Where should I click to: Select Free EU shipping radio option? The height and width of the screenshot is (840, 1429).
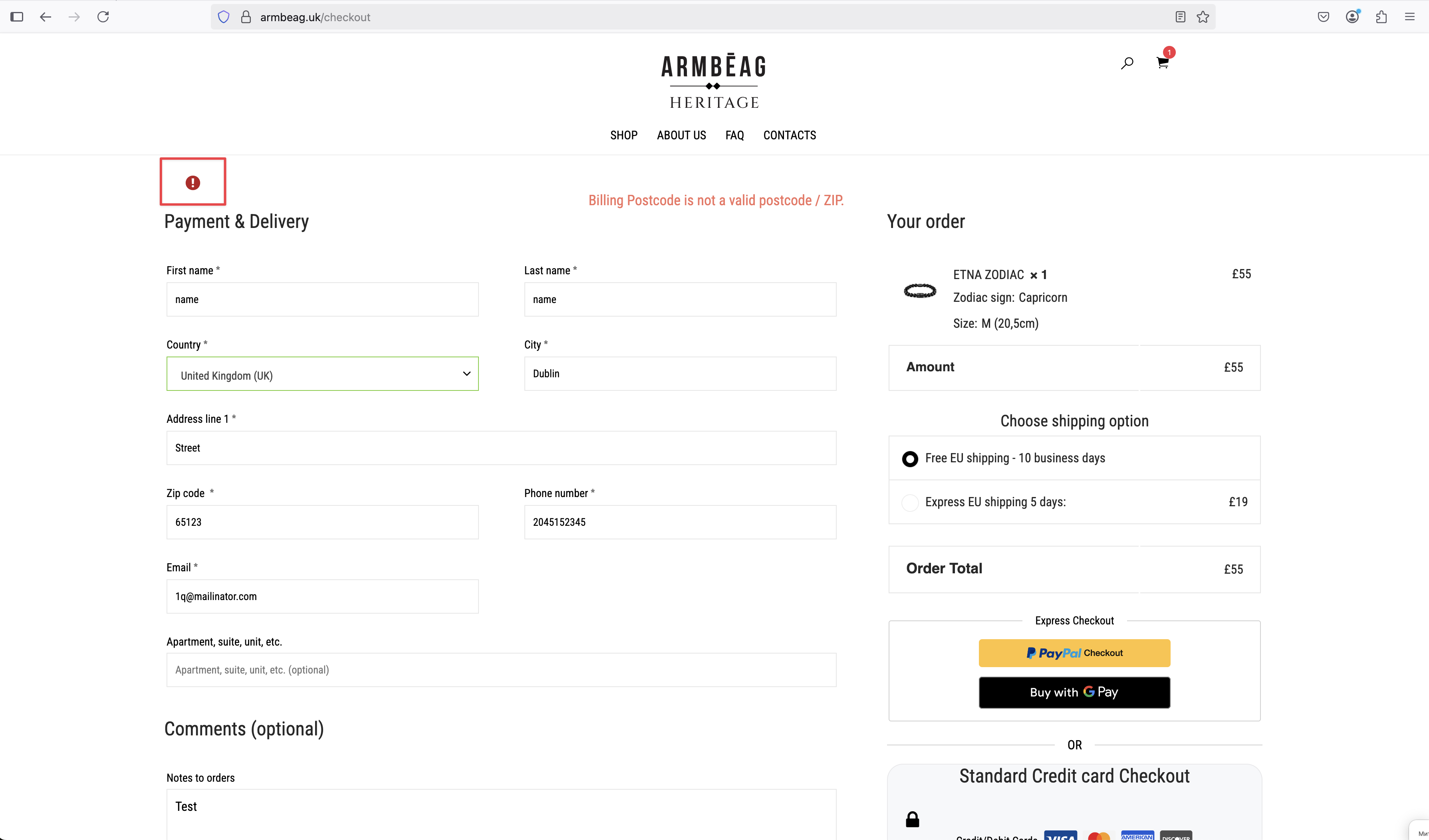[x=910, y=459]
